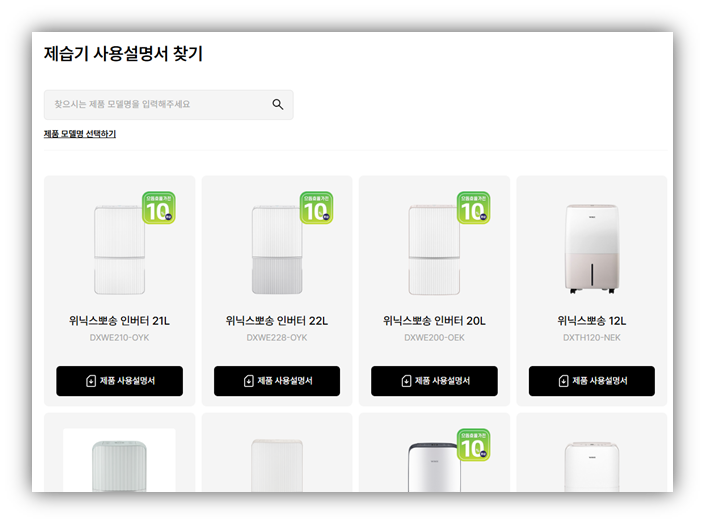Click model number DXTH120-NEK

[x=592, y=338]
